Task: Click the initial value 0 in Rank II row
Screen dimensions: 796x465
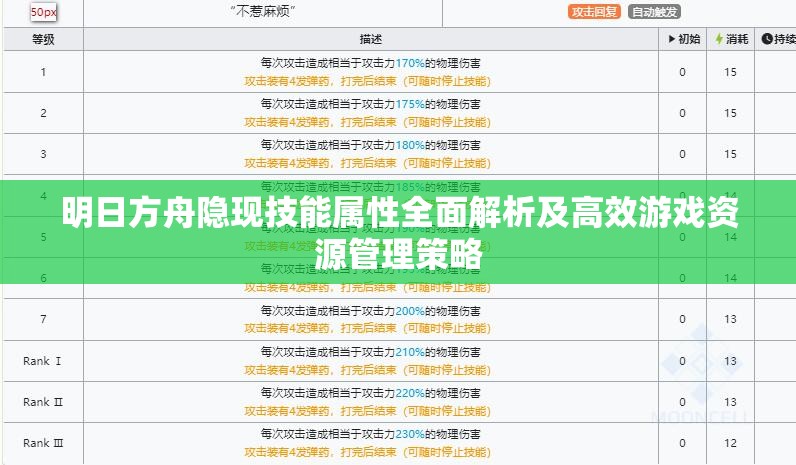Action: [x=682, y=402]
